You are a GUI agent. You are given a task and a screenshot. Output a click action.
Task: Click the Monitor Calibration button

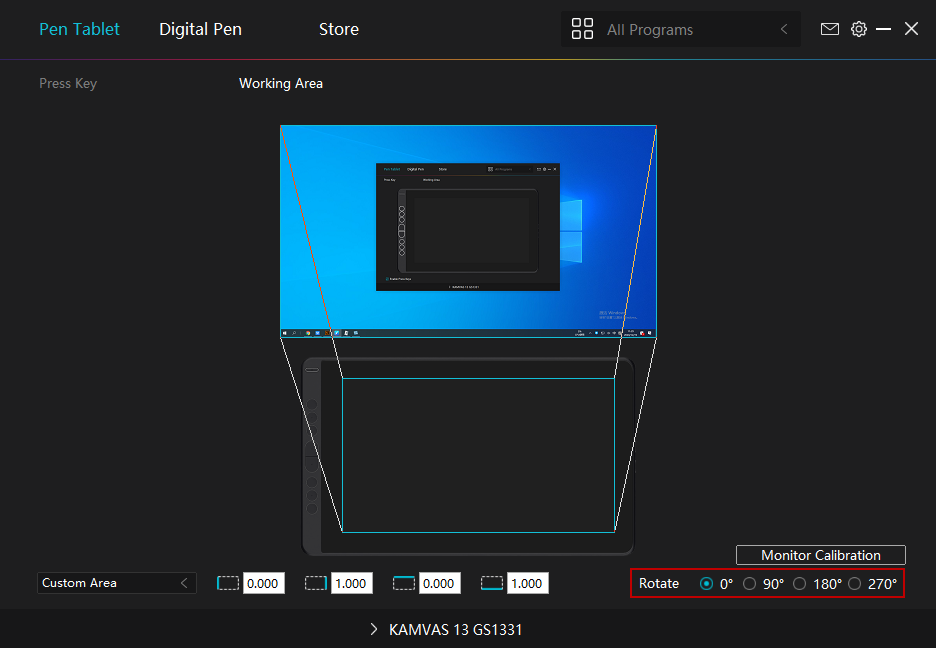click(821, 555)
